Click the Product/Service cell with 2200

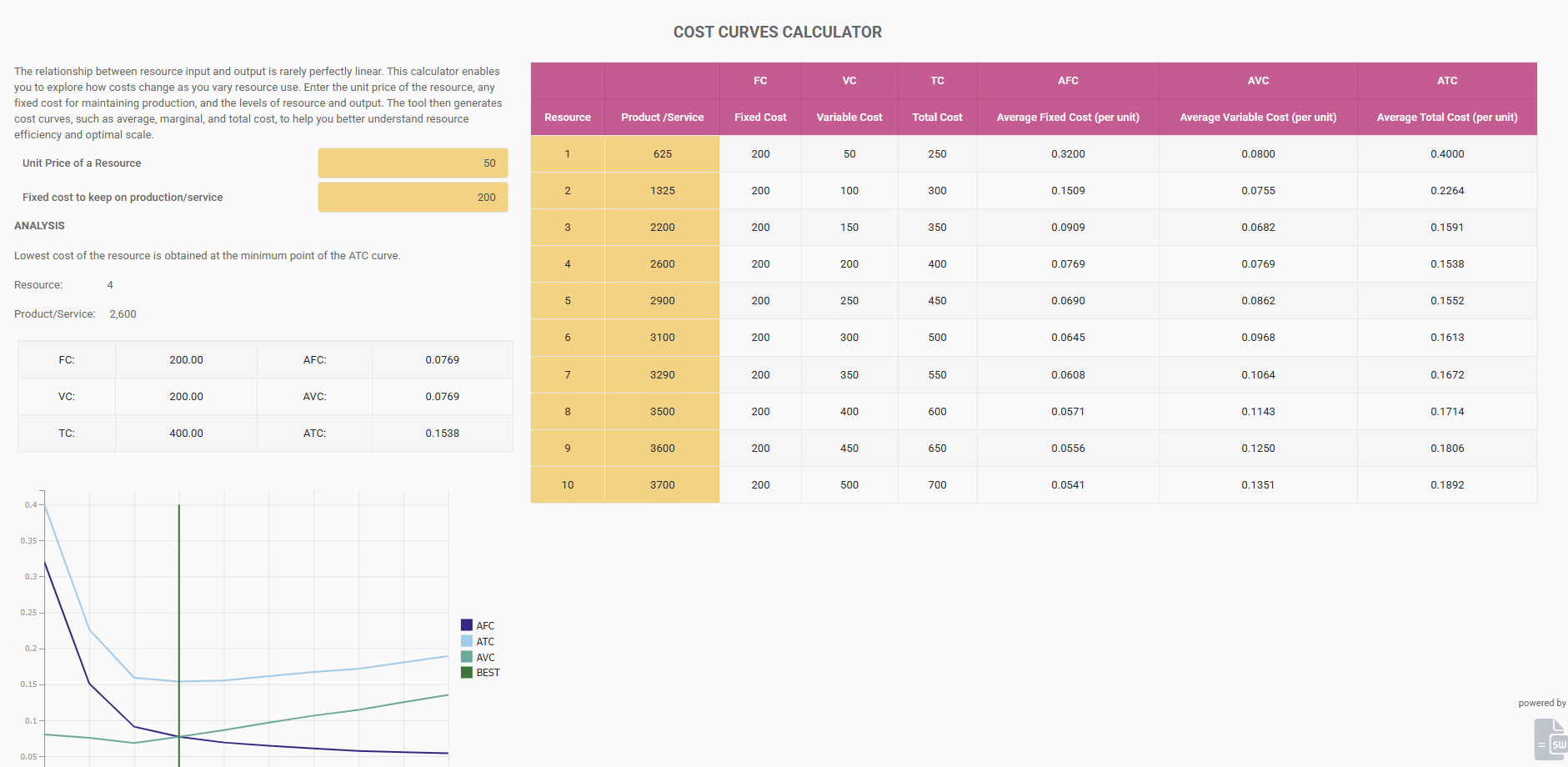coord(663,228)
